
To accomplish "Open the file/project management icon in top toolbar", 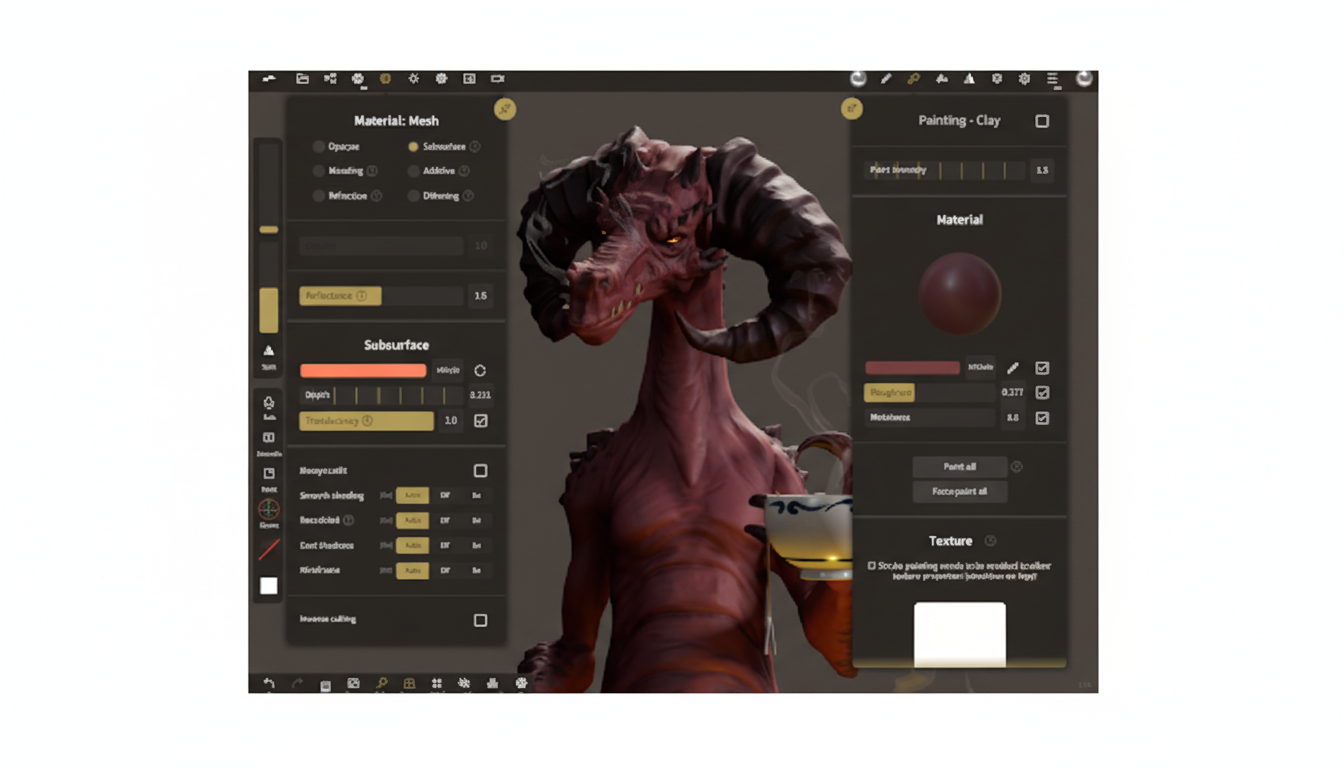I will (x=303, y=78).
